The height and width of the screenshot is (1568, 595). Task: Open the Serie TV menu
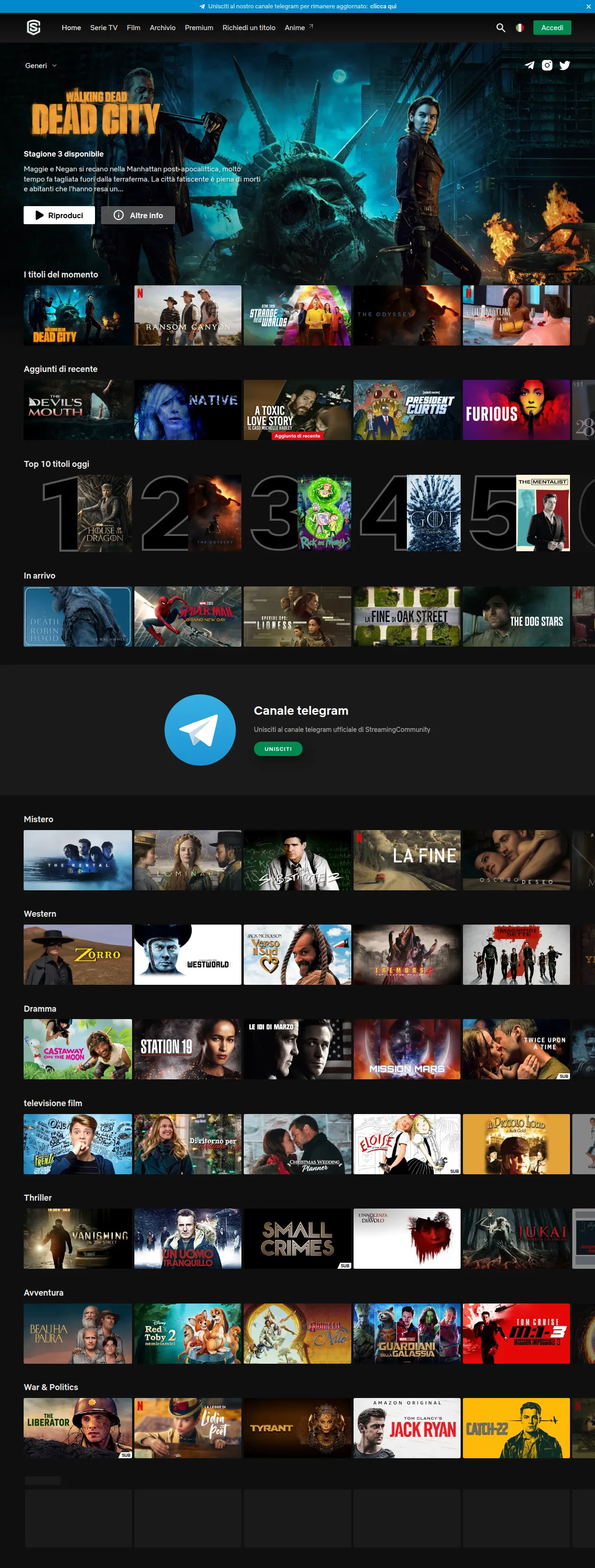(103, 27)
